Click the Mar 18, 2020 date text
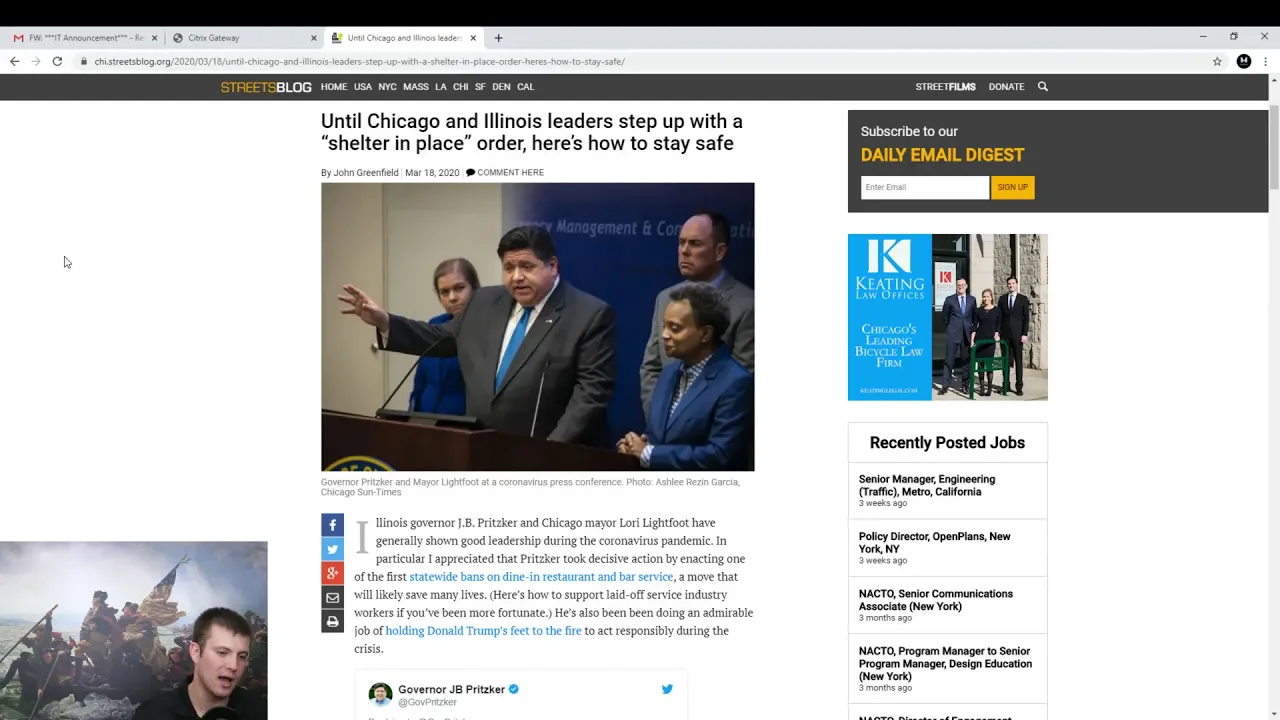This screenshot has width=1280, height=720. (x=432, y=173)
